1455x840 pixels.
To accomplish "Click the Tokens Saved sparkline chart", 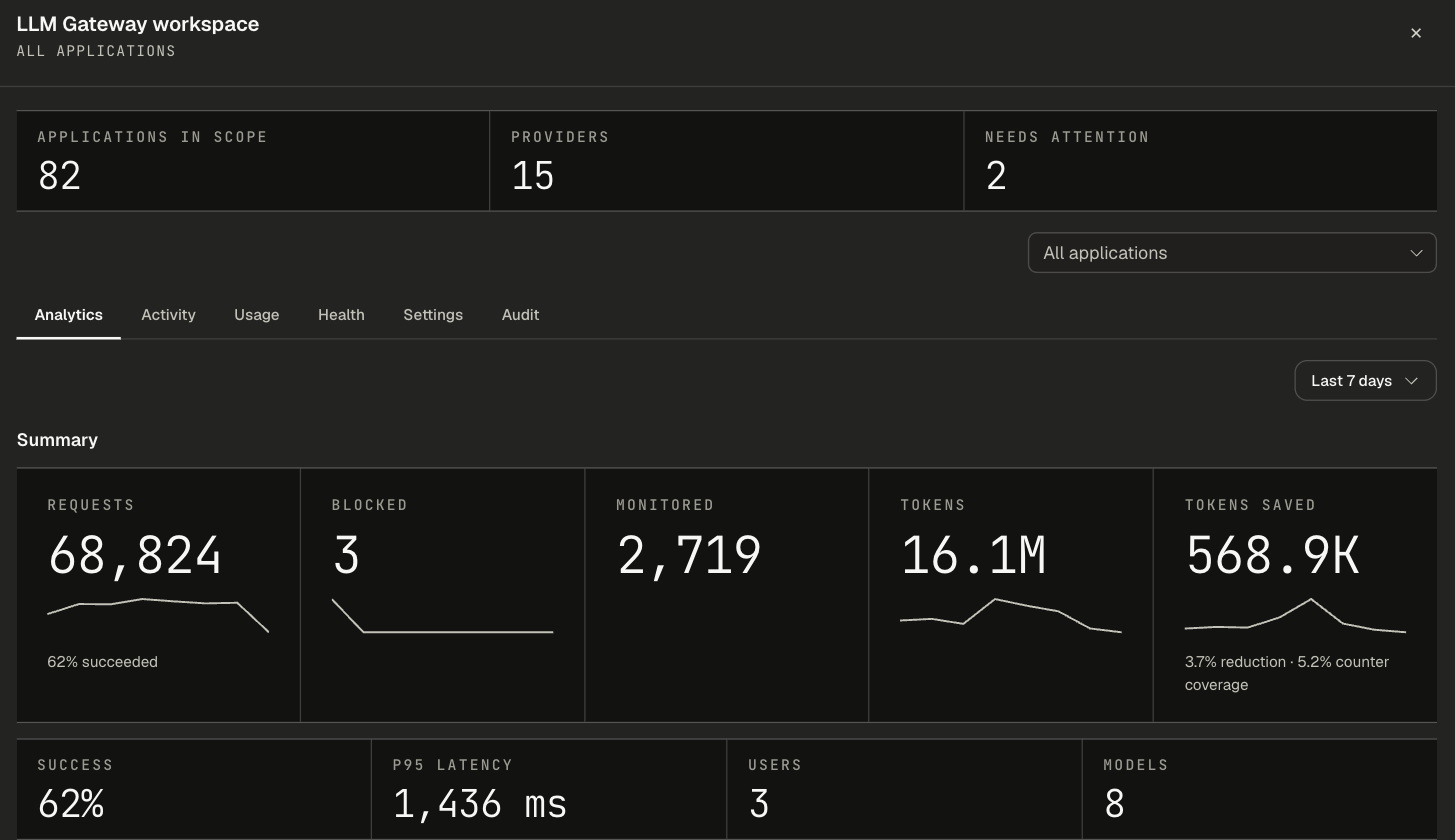I will click(x=1295, y=615).
